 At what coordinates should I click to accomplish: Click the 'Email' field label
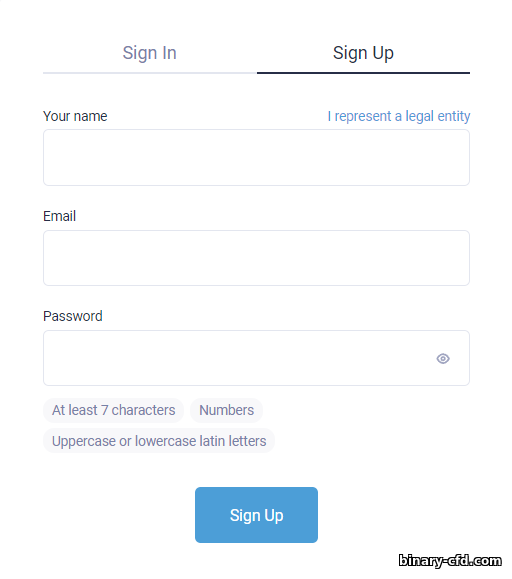[59, 216]
